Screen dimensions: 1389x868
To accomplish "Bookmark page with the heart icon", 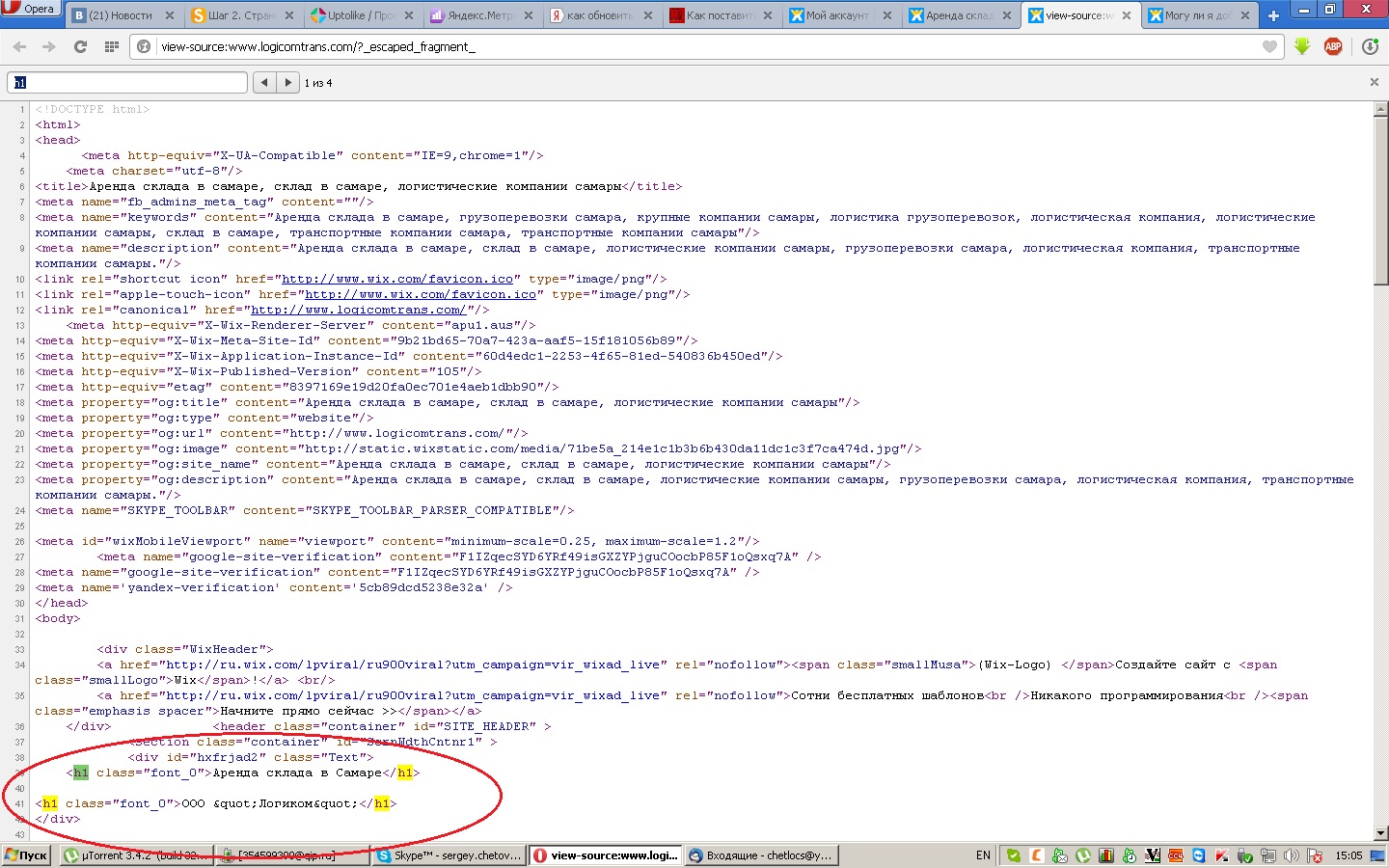I will point(1269,46).
